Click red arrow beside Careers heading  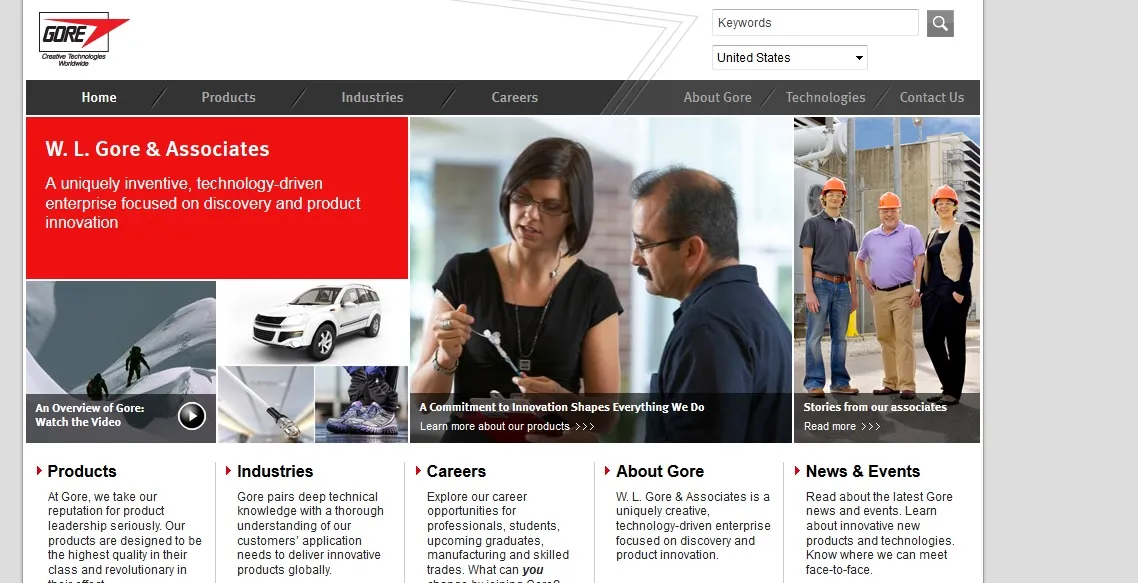coord(418,471)
